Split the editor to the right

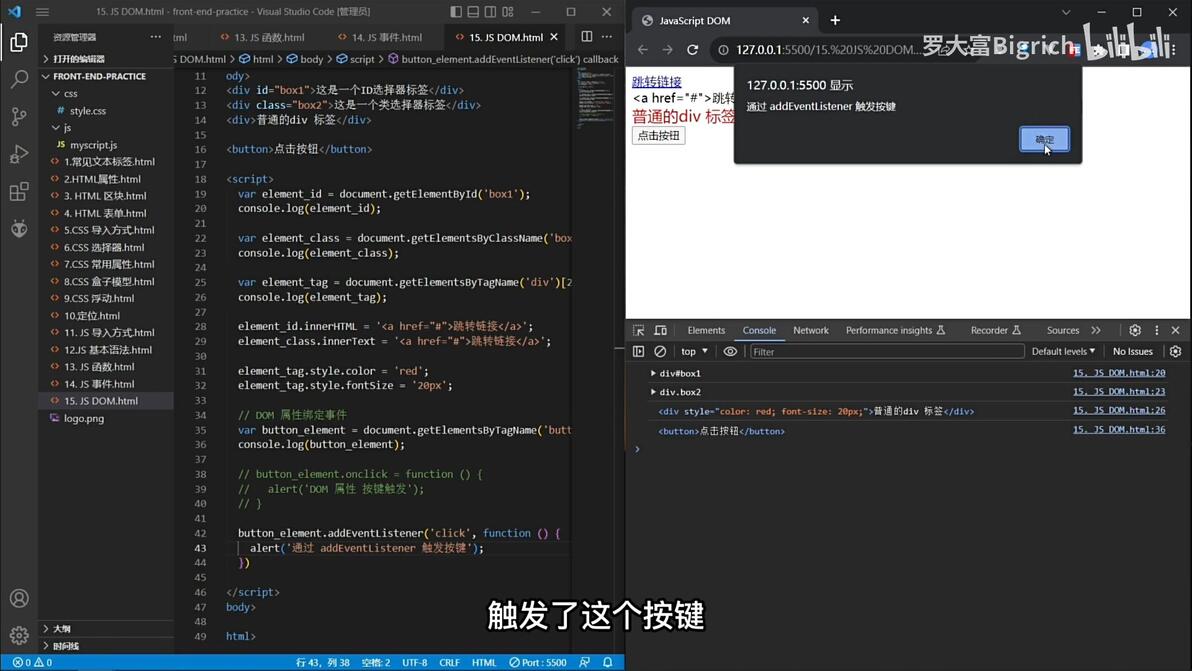point(587,36)
